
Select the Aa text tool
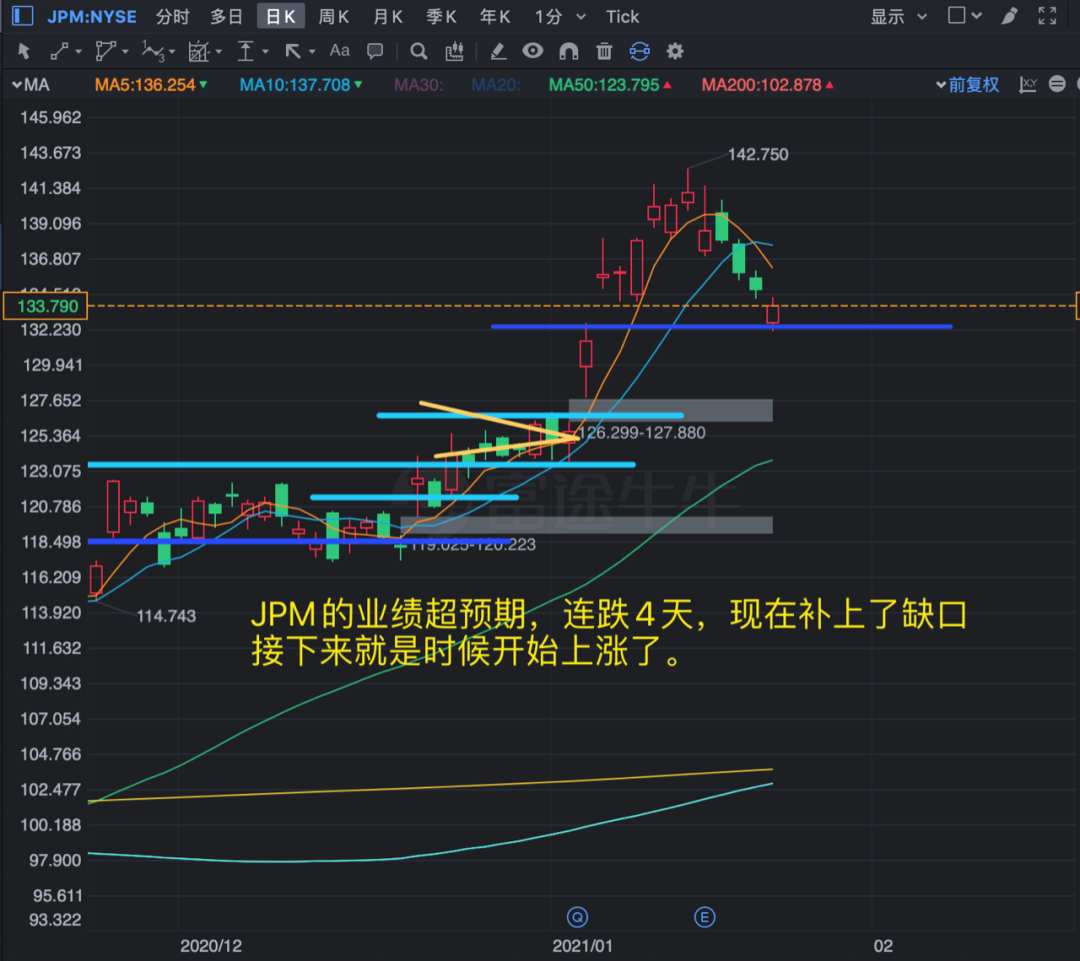tap(340, 51)
